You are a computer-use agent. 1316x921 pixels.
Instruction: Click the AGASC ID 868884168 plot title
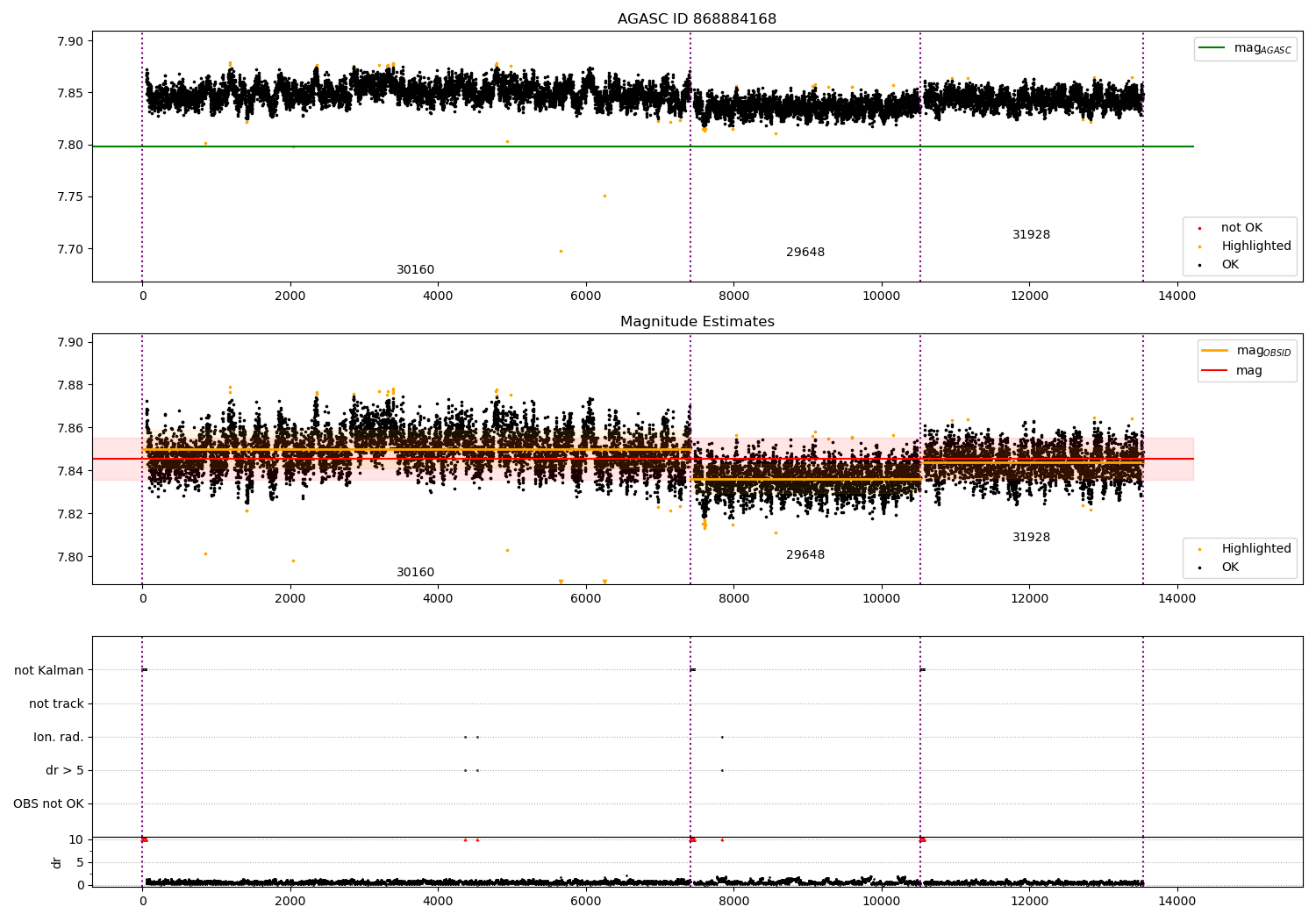[697, 19]
